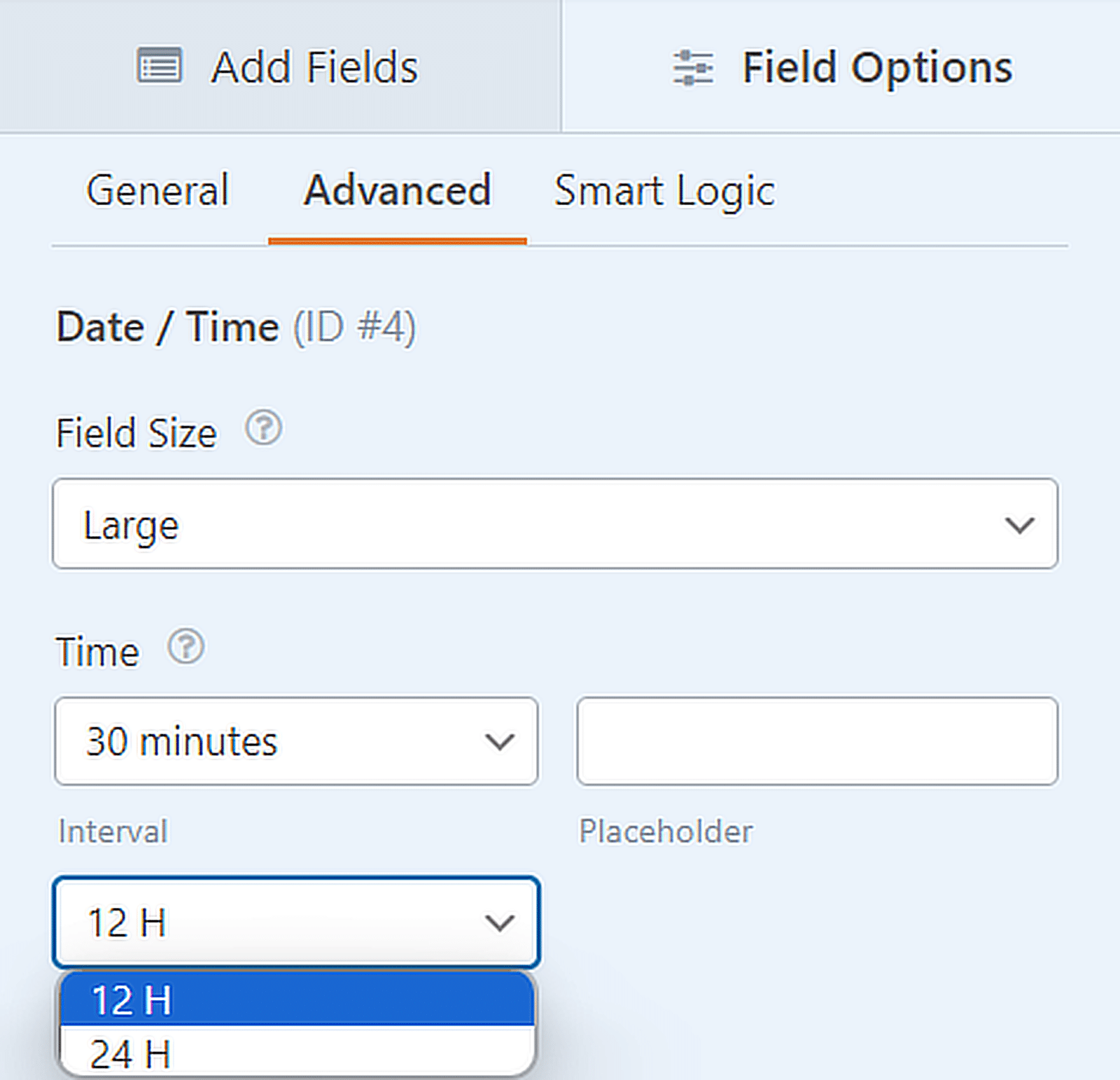Click the time format dropdown chevron
This screenshot has width=1120, height=1080.
[499, 923]
